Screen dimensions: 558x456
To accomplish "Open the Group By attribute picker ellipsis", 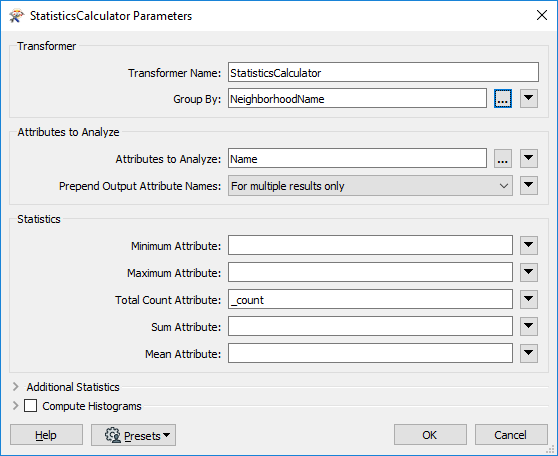I will coord(502,99).
